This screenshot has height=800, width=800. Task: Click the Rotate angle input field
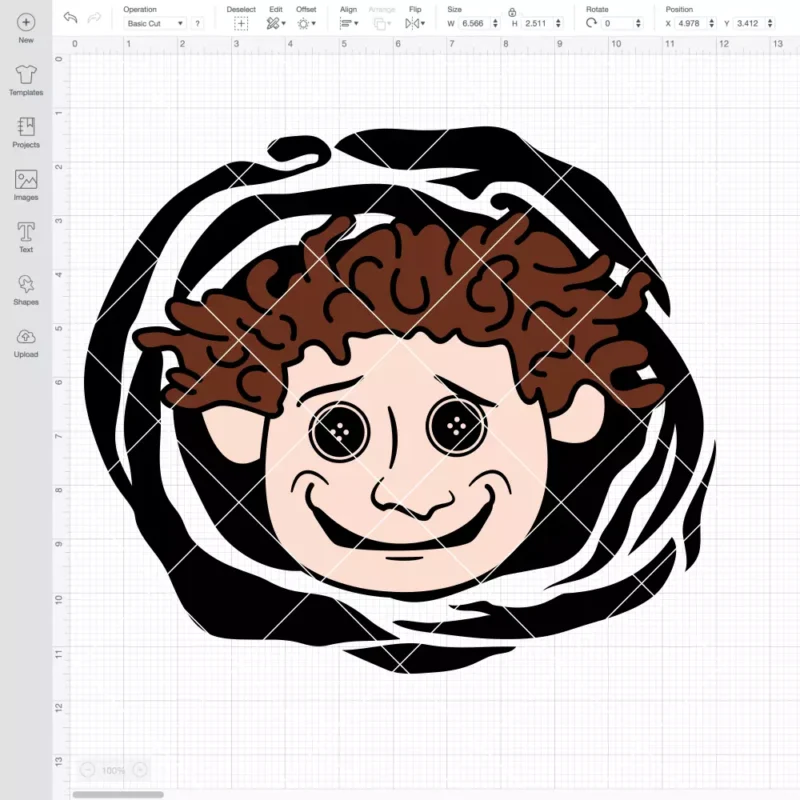(x=617, y=23)
